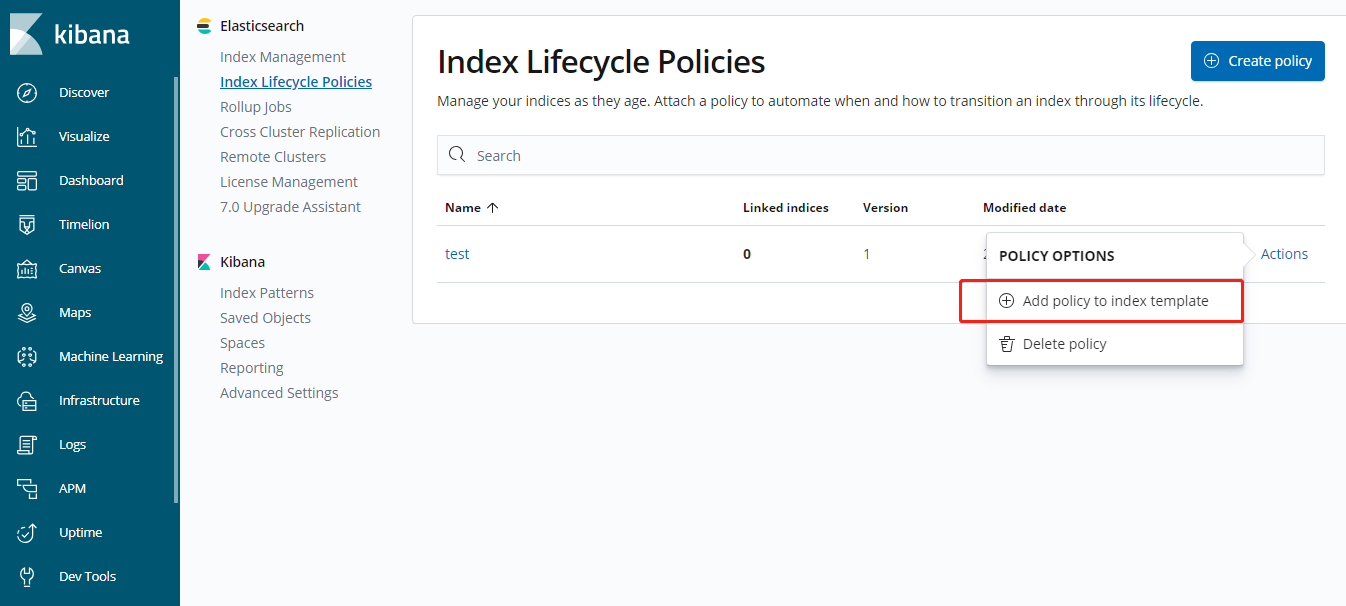
Task: Click the Discover compass icon
Action: click(27, 93)
